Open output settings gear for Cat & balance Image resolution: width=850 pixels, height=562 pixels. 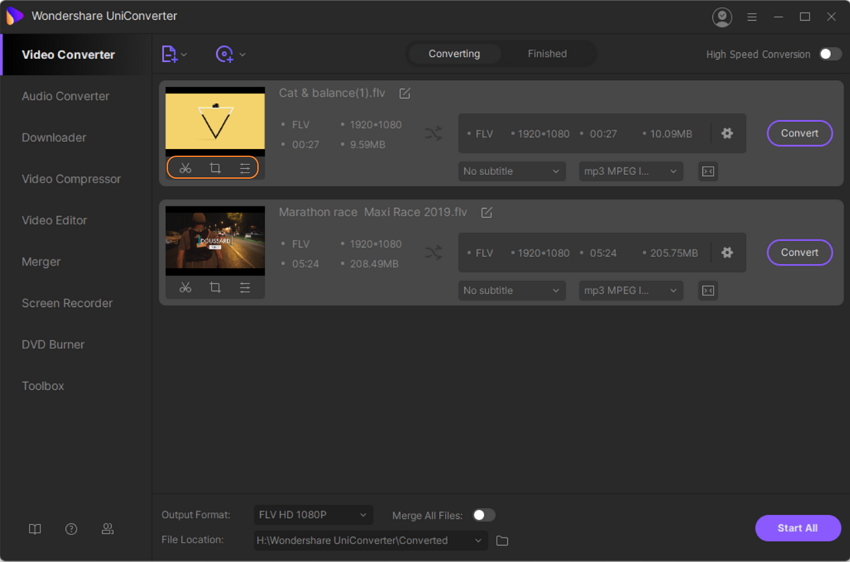pos(727,133)
